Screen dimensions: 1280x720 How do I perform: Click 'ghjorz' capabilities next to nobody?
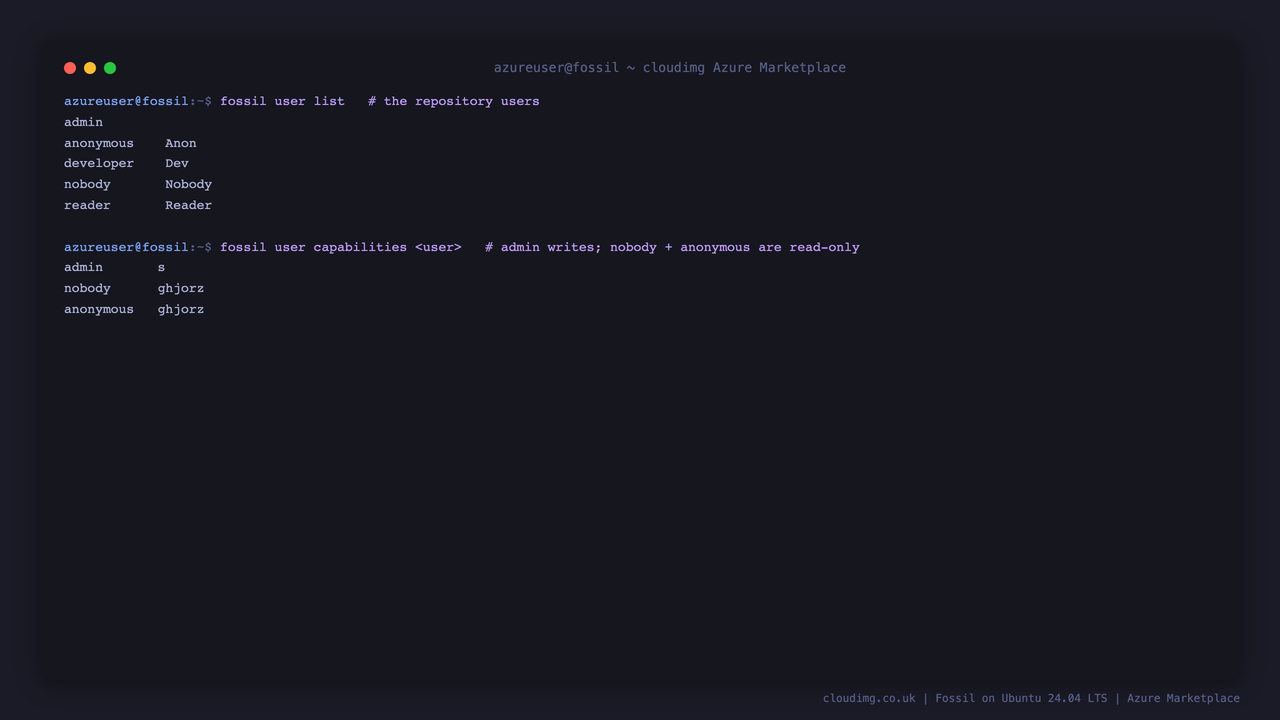pos(181,288)
